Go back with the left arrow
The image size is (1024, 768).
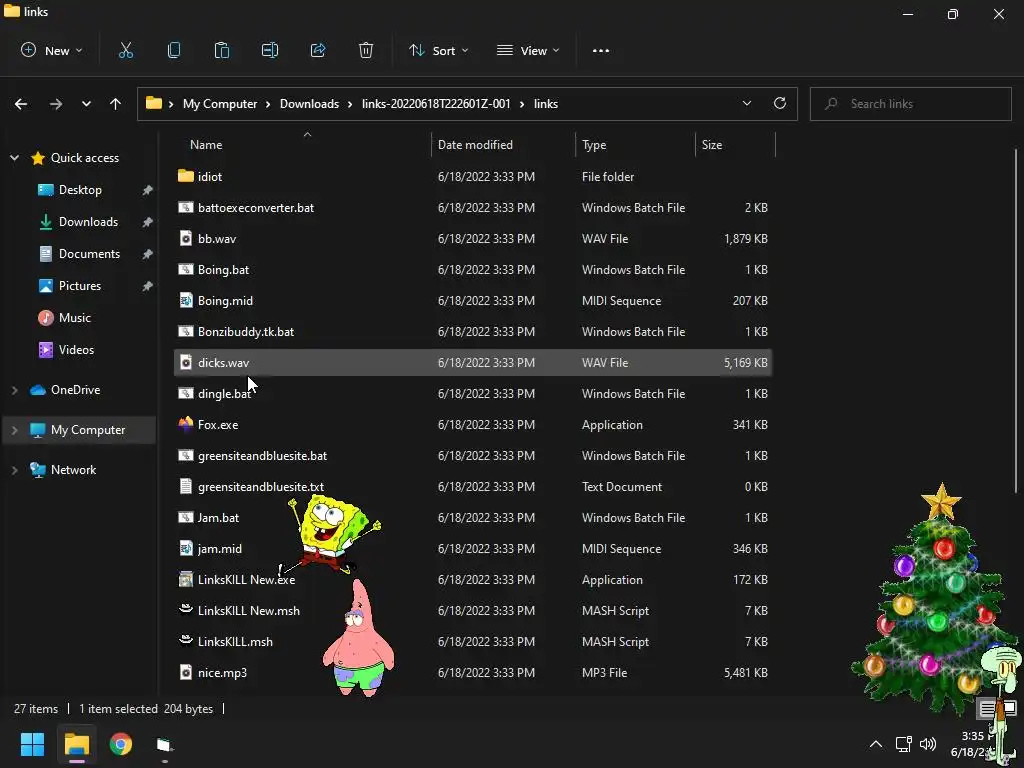tap(21, 104)
